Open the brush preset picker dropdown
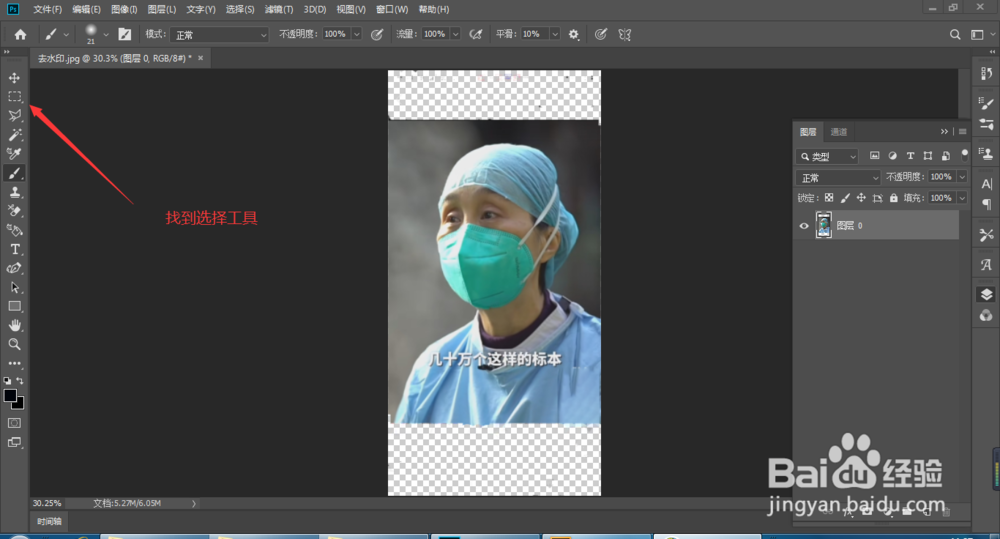 coord(106,34)
